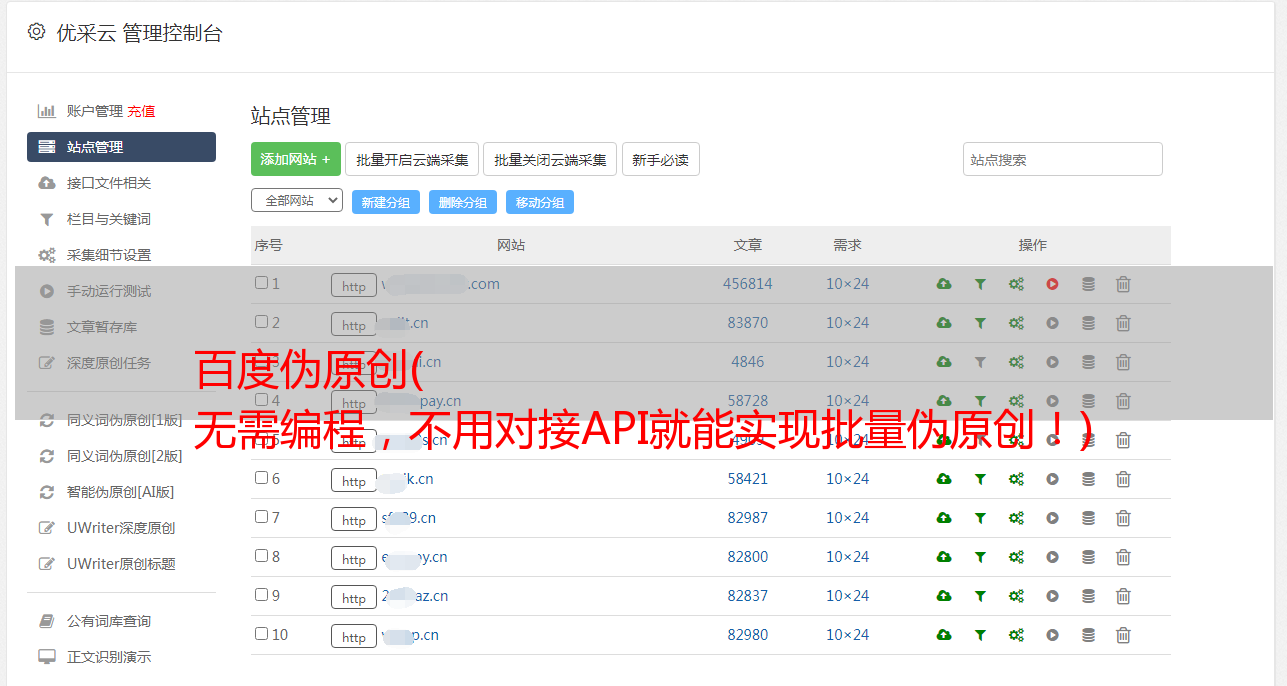The height and width of the screenshot is (686, 1287).
Task: Click the gray filter icon in the 4846 row
Action: pyautogui.click(x=980, y=362)
